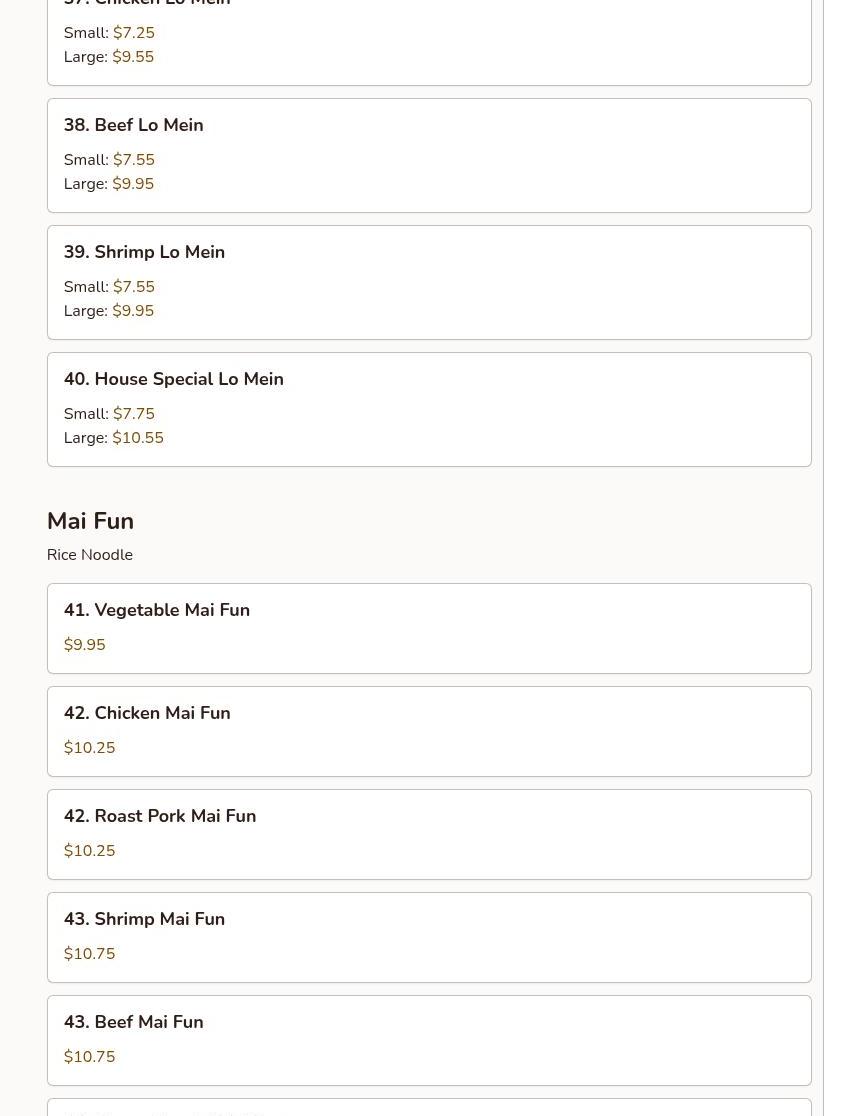Click the Vegetable Mai Fun price $9.95

pos(84,645)
